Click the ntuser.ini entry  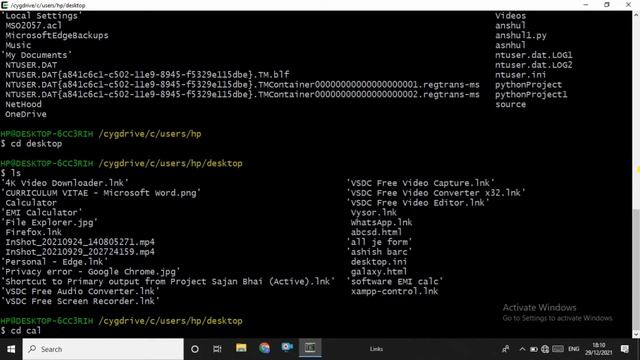tap(520, 75)
